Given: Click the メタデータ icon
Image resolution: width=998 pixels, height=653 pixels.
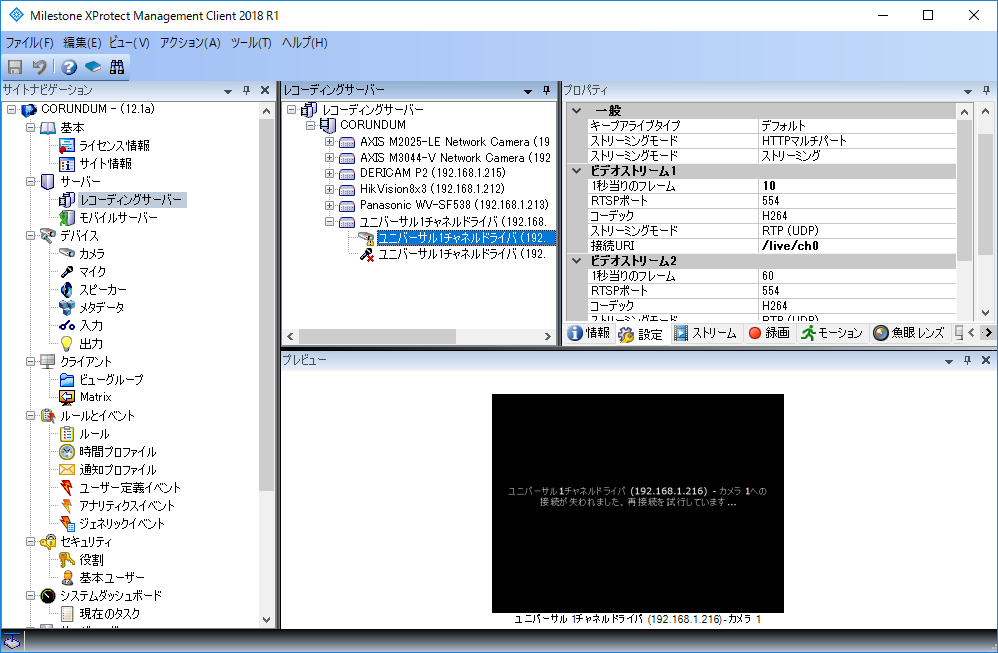Looking at the screenshot, I should [x=67, y=307].
